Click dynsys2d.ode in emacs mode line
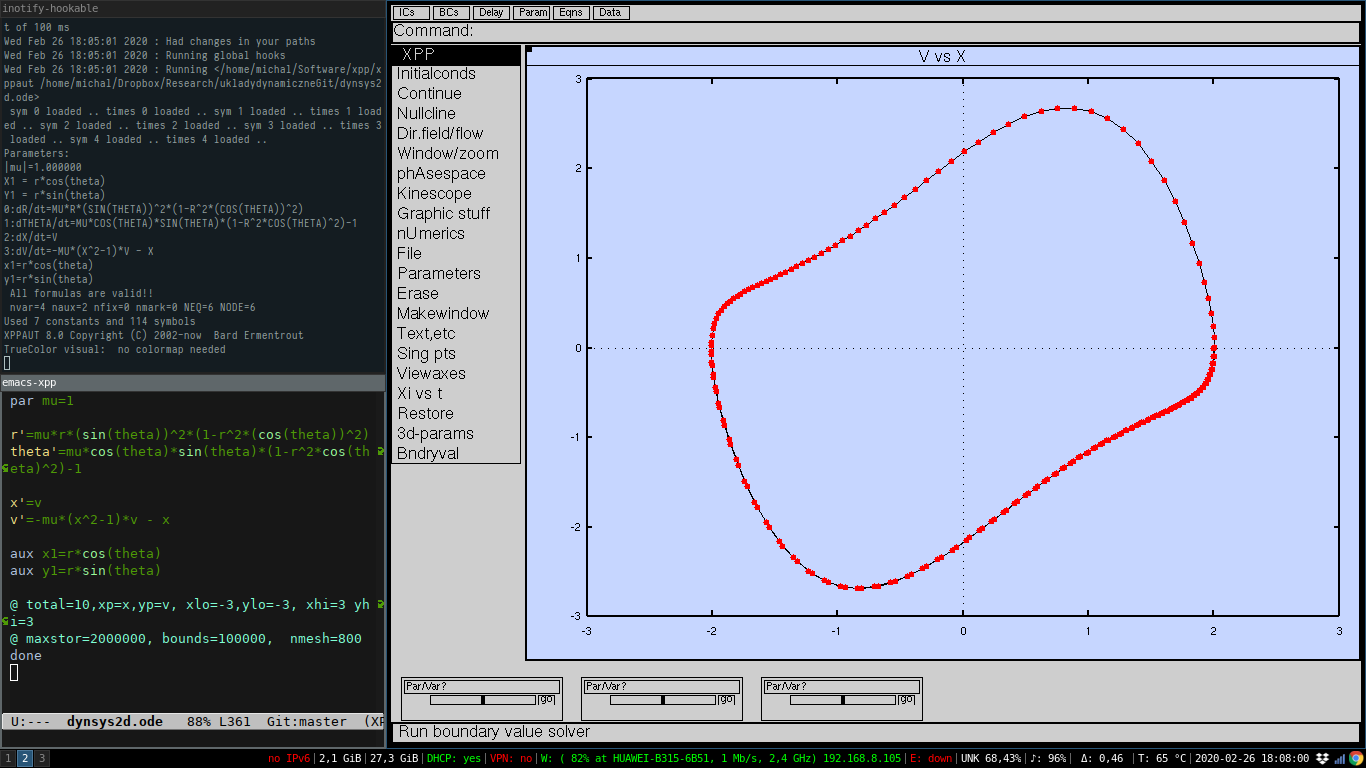 [x=115, y=721]
